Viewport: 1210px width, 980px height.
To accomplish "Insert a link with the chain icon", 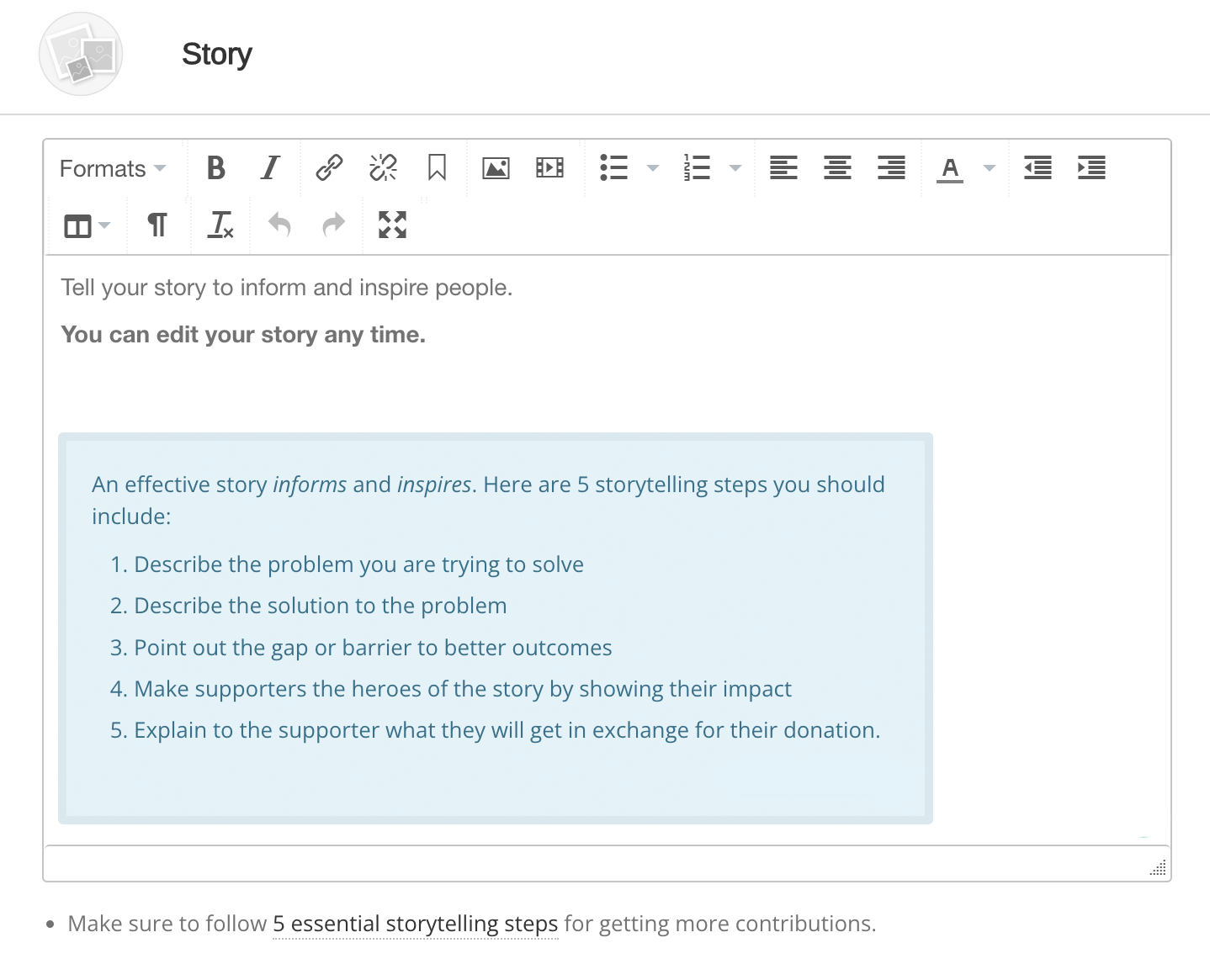I will click(329, 168).
